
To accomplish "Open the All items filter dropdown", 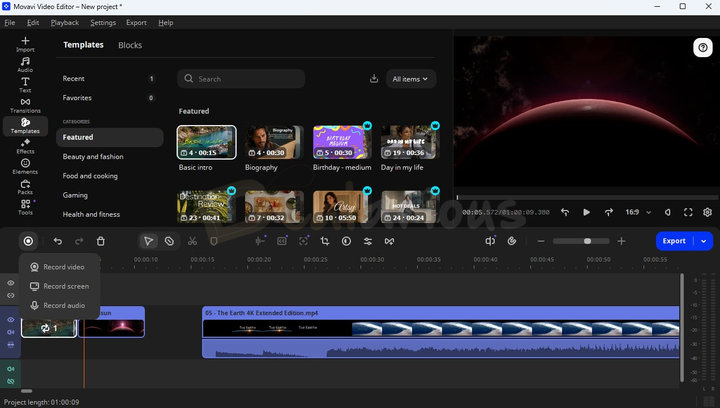I will 411,79.
